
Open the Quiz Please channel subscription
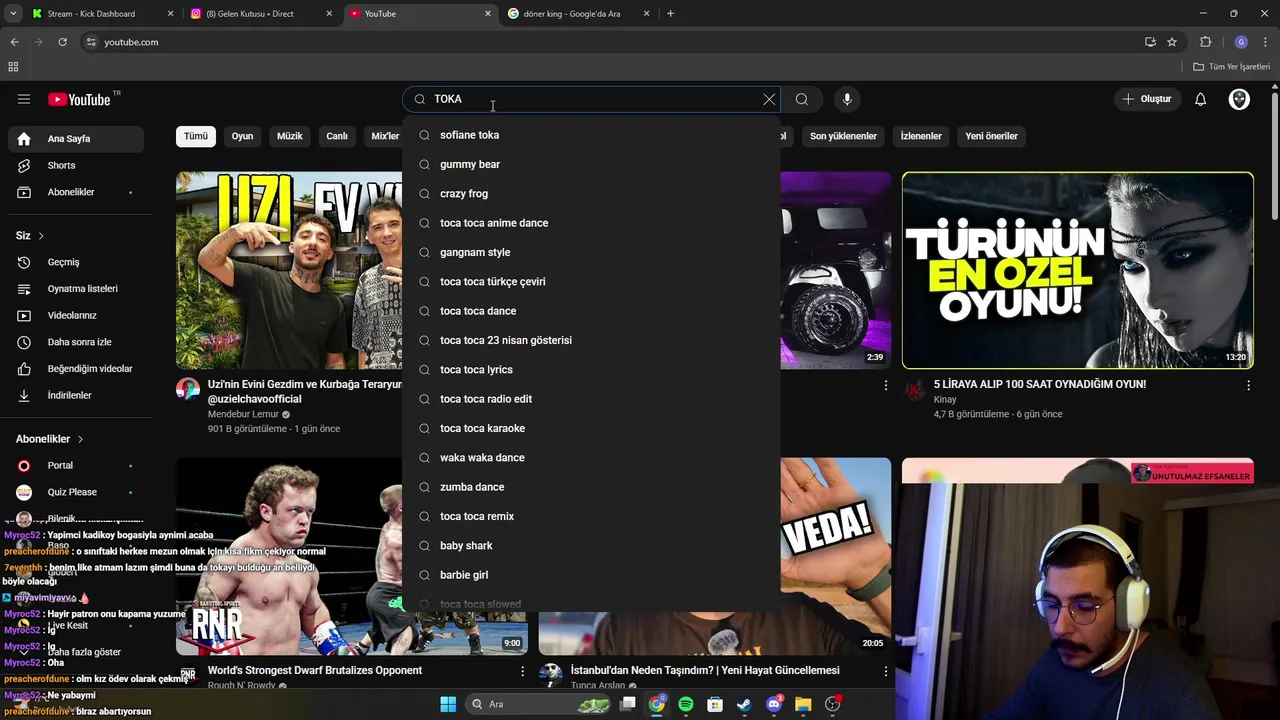point(76,492)
